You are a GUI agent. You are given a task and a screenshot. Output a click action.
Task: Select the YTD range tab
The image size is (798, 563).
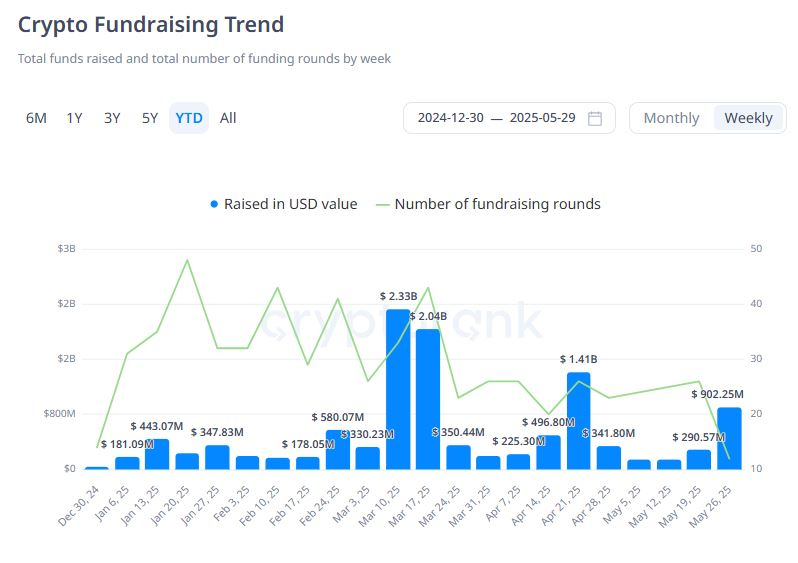(189, 118)
